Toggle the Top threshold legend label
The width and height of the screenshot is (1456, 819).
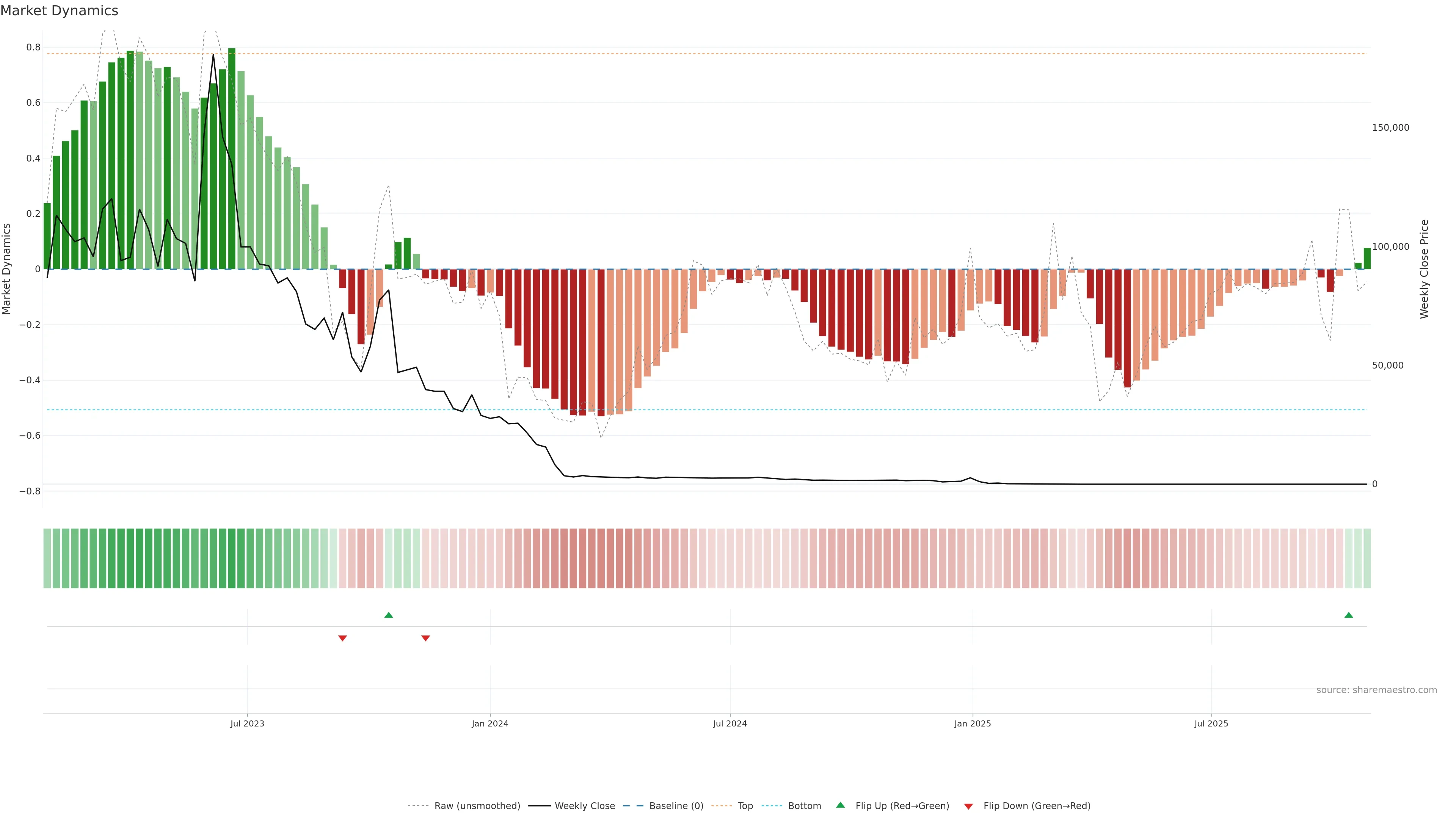(x=745, y=806)
